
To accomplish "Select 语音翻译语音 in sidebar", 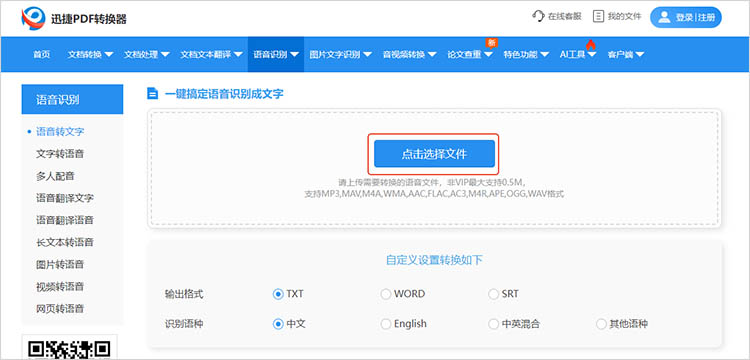I will tap(65, 220).
